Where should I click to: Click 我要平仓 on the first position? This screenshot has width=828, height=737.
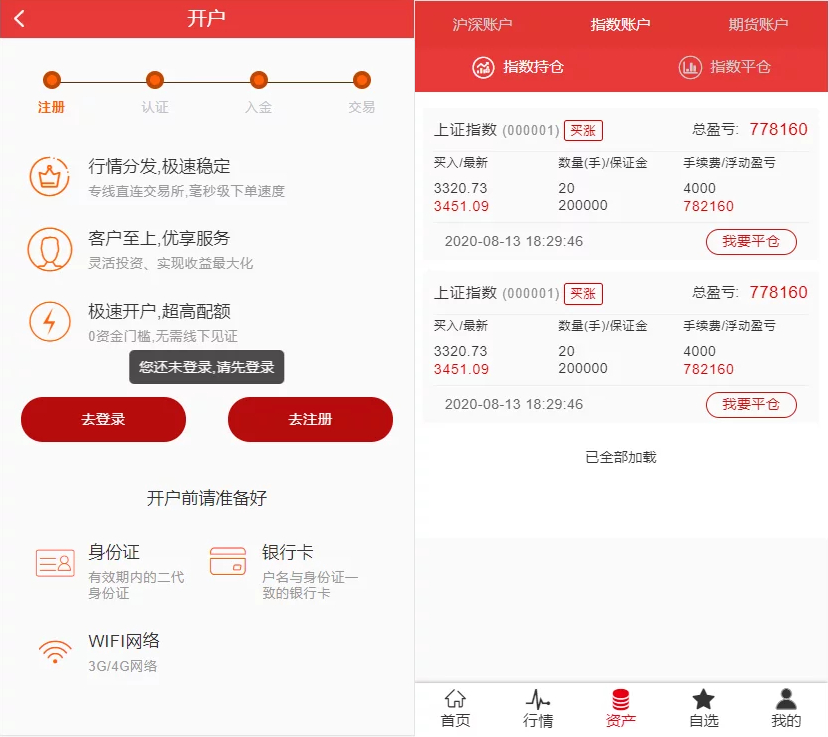click(751, 241)
